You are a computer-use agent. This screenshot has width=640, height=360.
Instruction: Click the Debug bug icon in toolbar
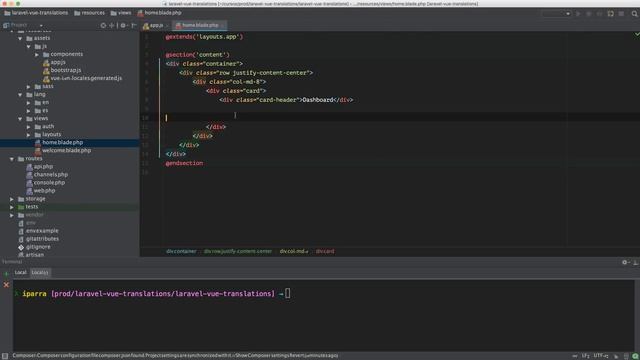pyautogui.click(x=589, y=13)
